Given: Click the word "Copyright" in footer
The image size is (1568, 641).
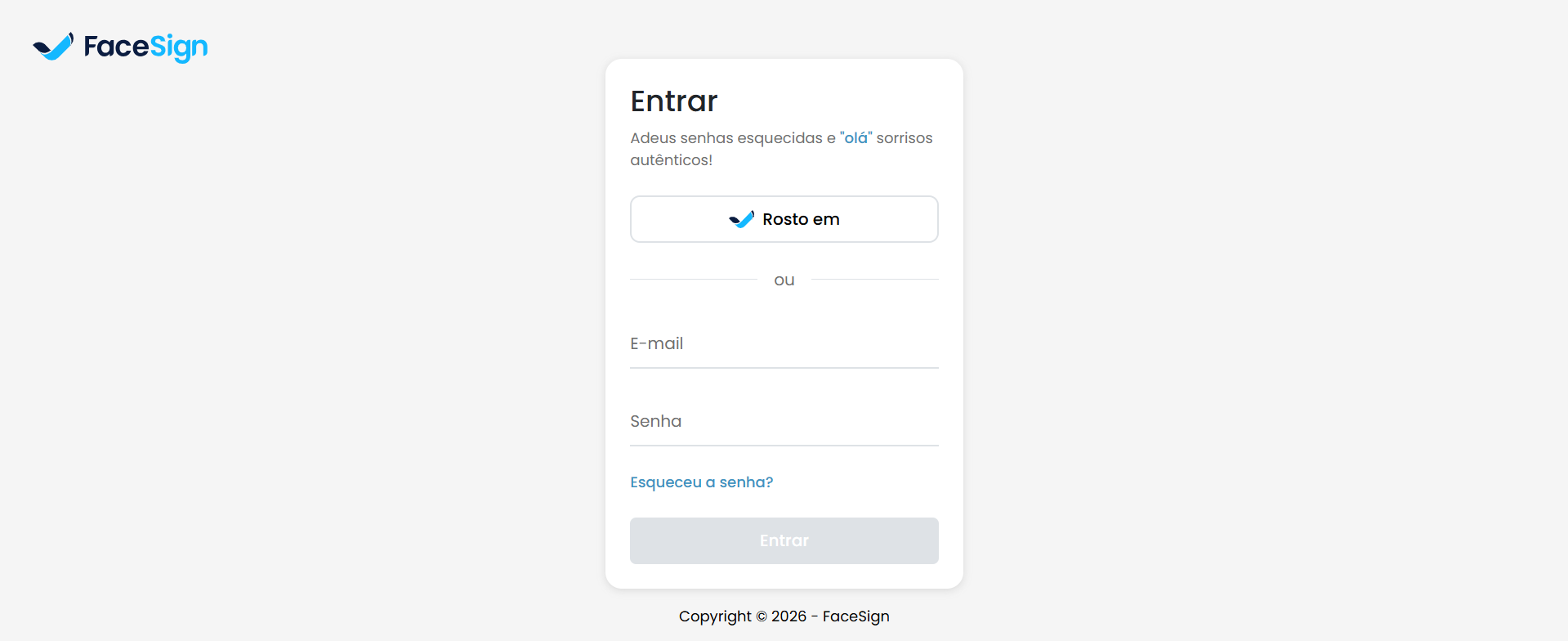Looking at the screenshot, I should [x=715, y=616].
